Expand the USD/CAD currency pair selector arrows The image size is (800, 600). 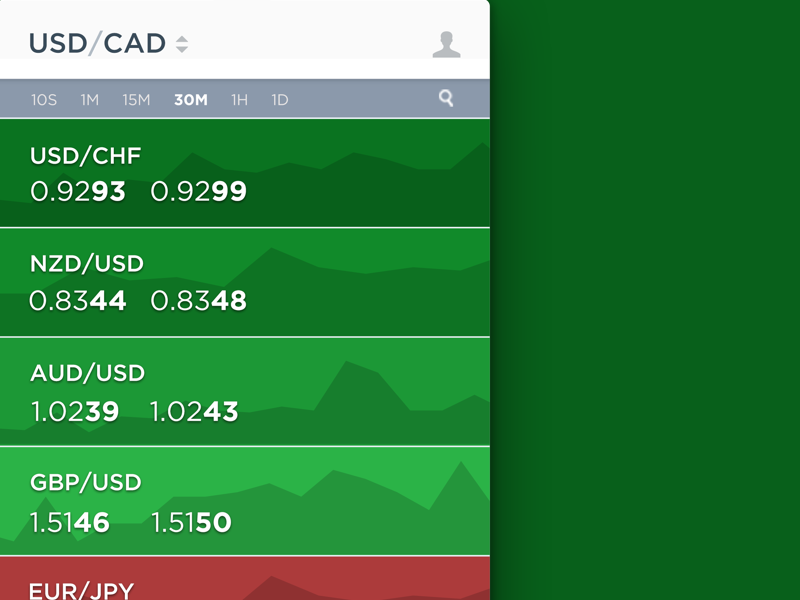coord(182,44)
